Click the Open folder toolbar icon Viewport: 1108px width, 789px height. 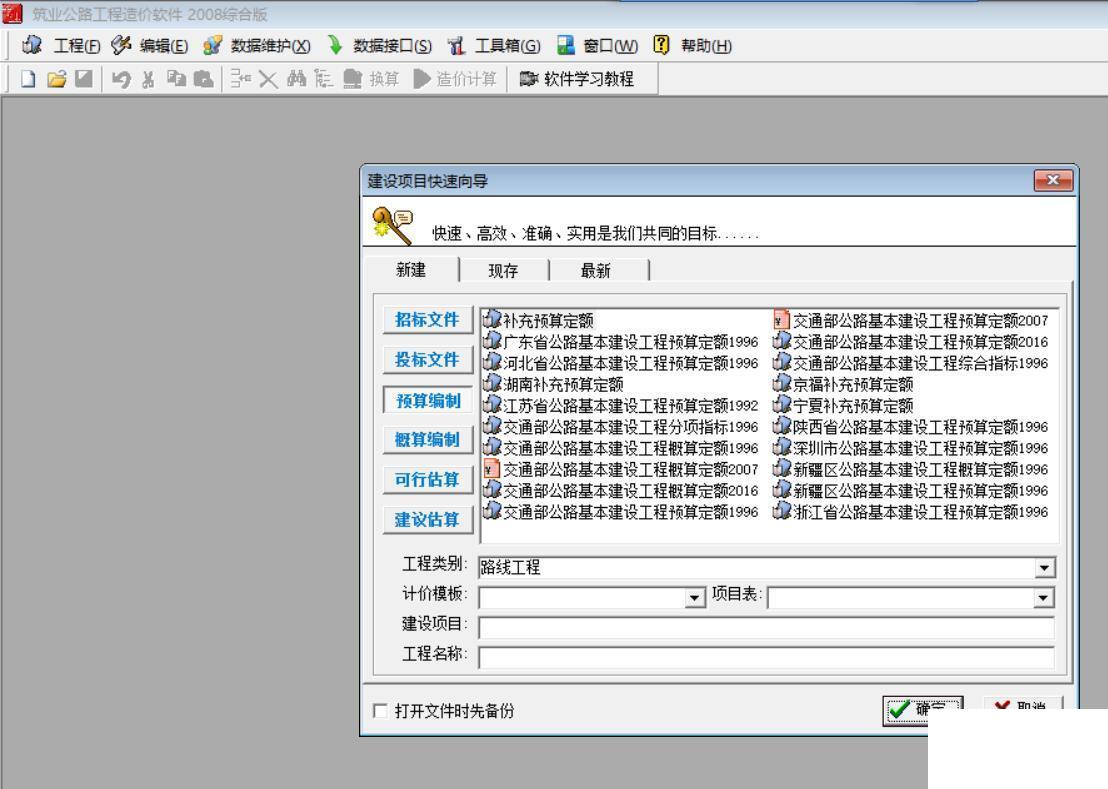[x=57, y=79]
